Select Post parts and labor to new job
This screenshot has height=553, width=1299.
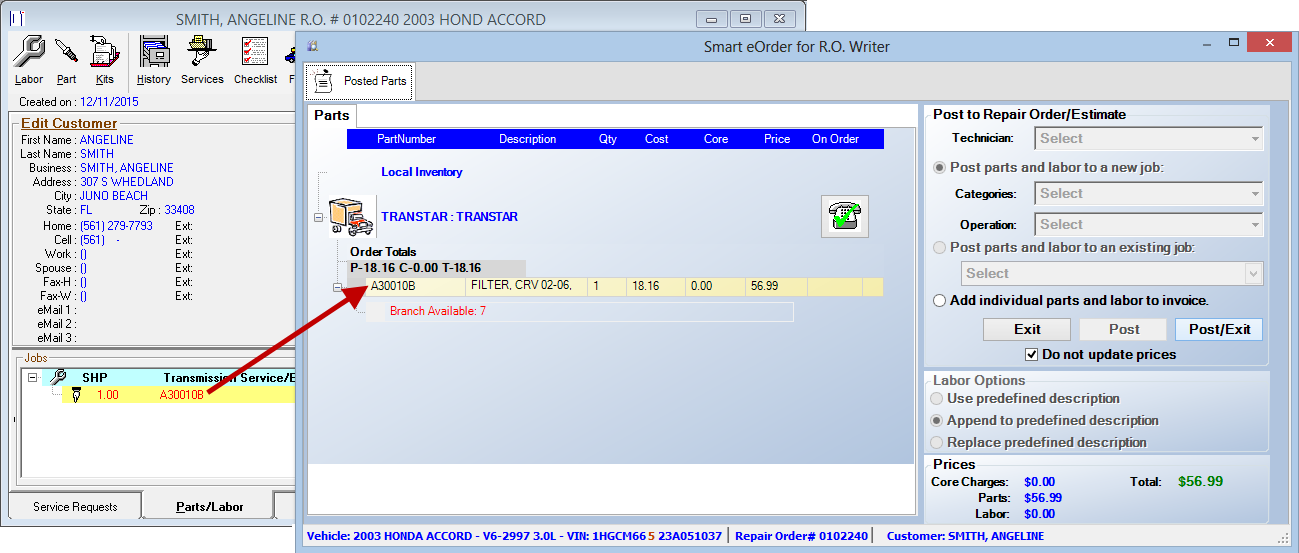[x=940, y=168]
